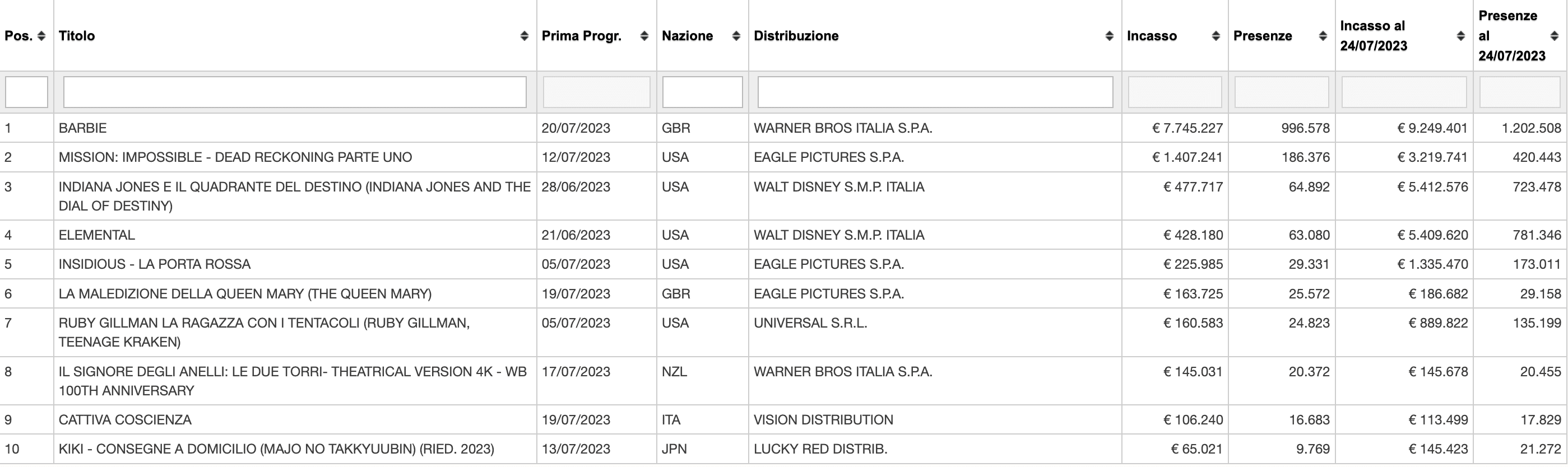Click incasso value € 477.717
1568x467 pixels.
(1193, 186)
